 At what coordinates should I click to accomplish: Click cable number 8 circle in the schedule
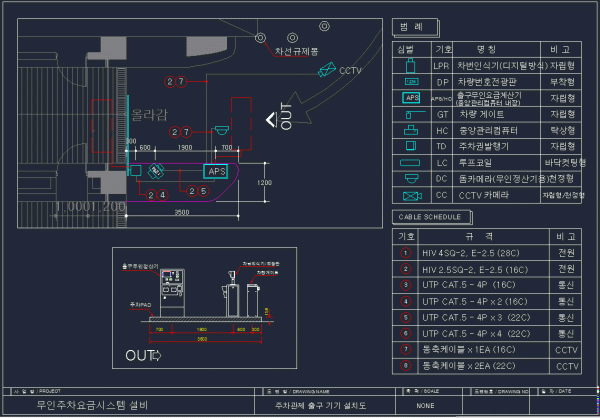[x=405, y=366]
